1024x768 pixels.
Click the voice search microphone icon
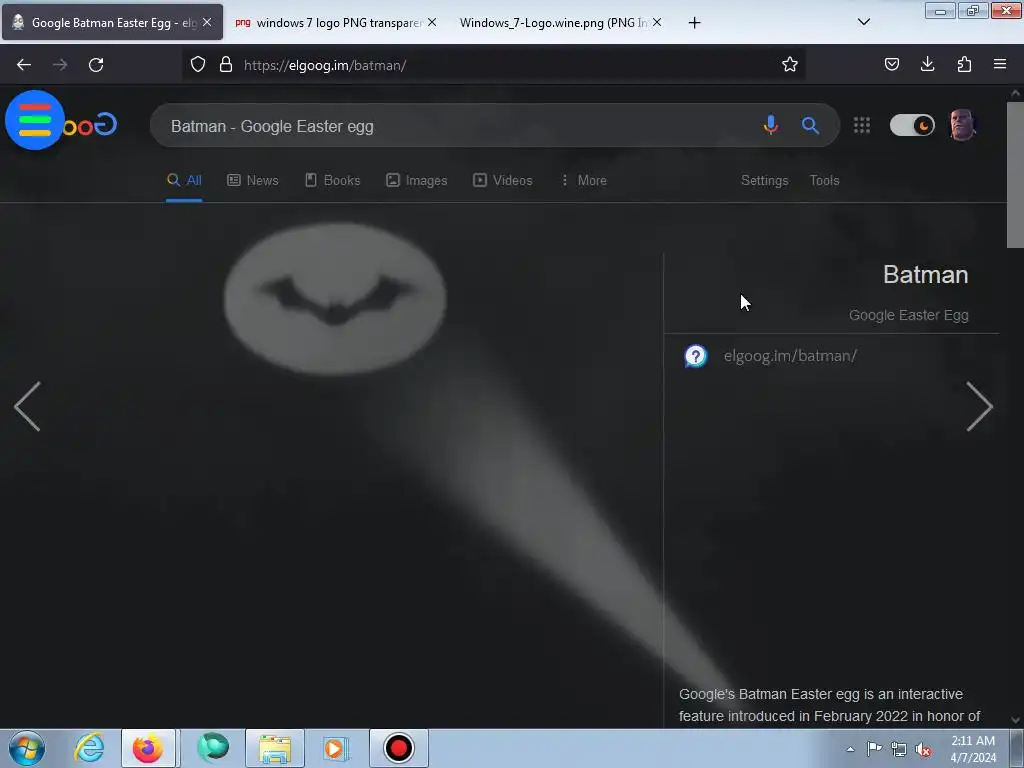point(771,125)
